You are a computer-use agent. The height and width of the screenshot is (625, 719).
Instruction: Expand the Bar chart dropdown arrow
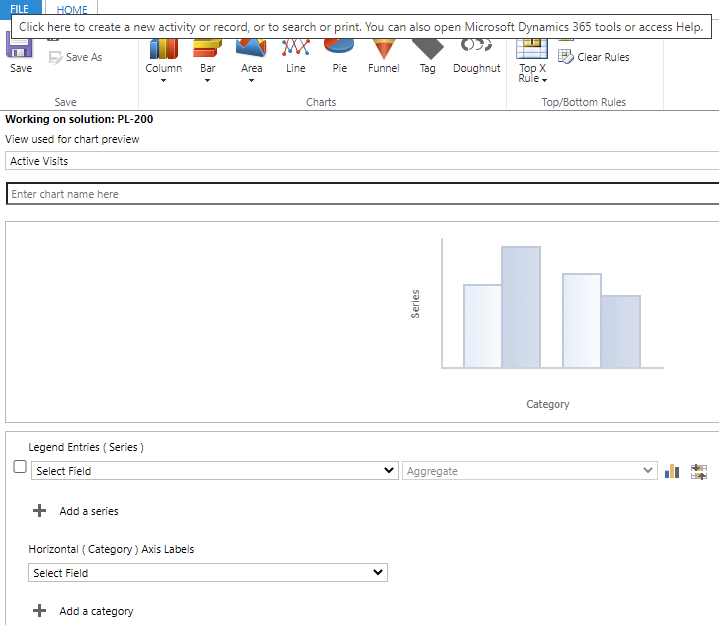207,81
